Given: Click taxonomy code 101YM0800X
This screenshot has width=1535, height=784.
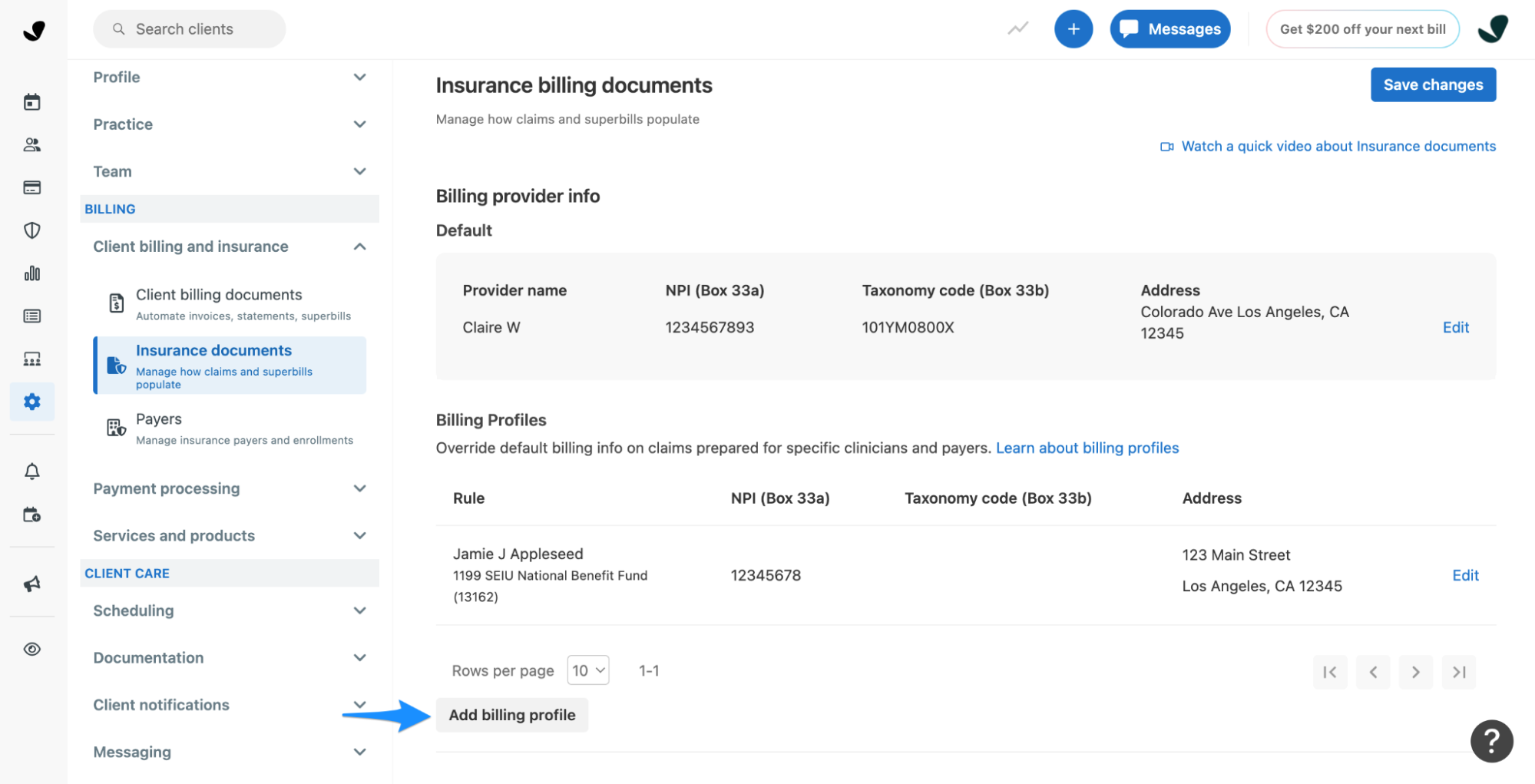Looking at the screenshot, I should (908, 327).
